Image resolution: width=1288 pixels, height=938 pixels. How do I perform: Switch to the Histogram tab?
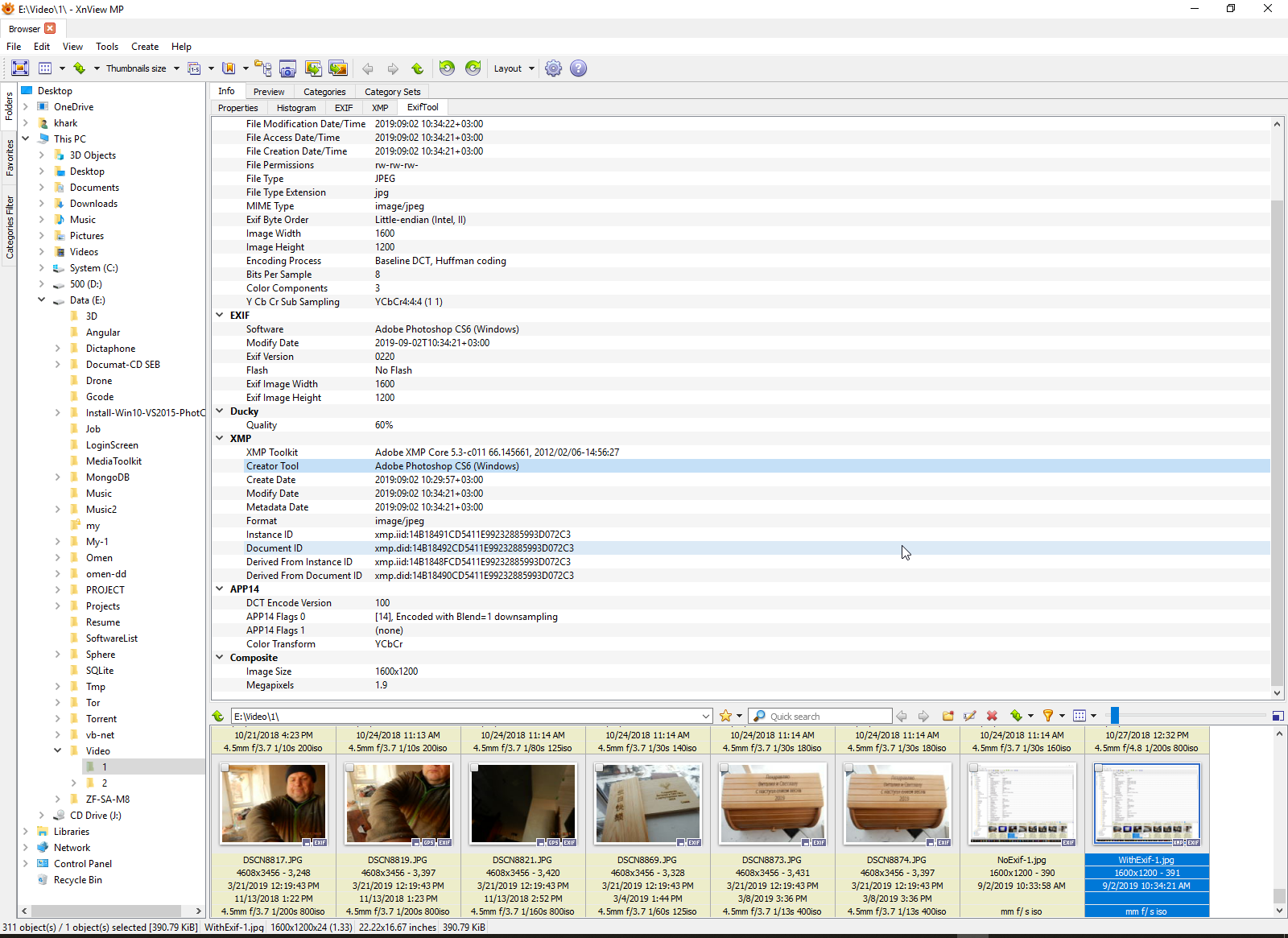coord(296,108)
